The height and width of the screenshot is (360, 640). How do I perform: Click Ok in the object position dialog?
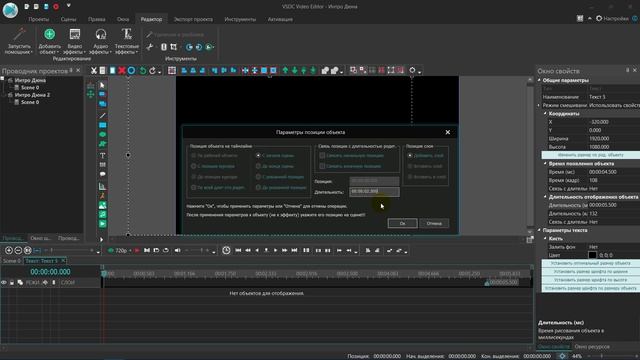click(x=402, y=223)
